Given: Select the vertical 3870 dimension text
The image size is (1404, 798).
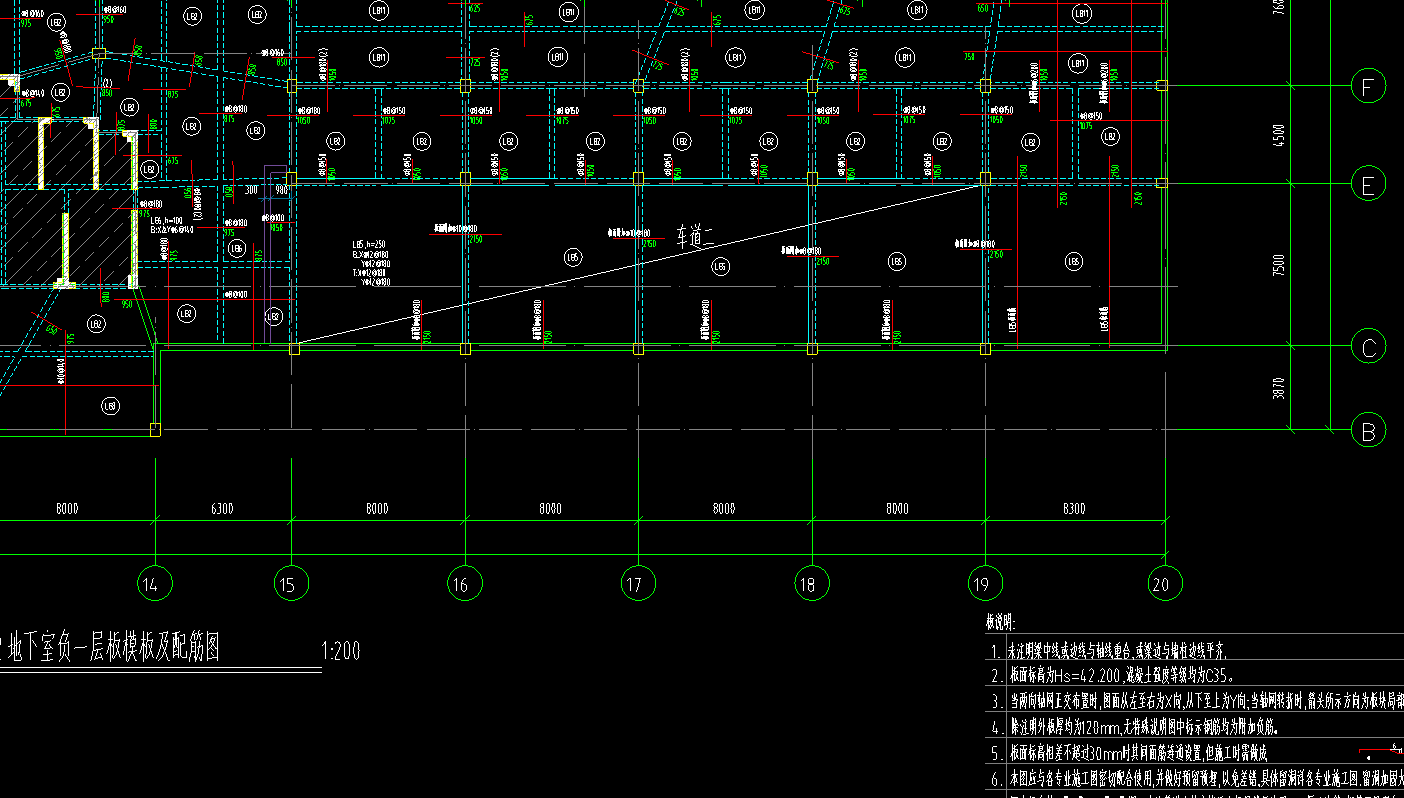Looking at the screenshot, I should click(1279, 389).
